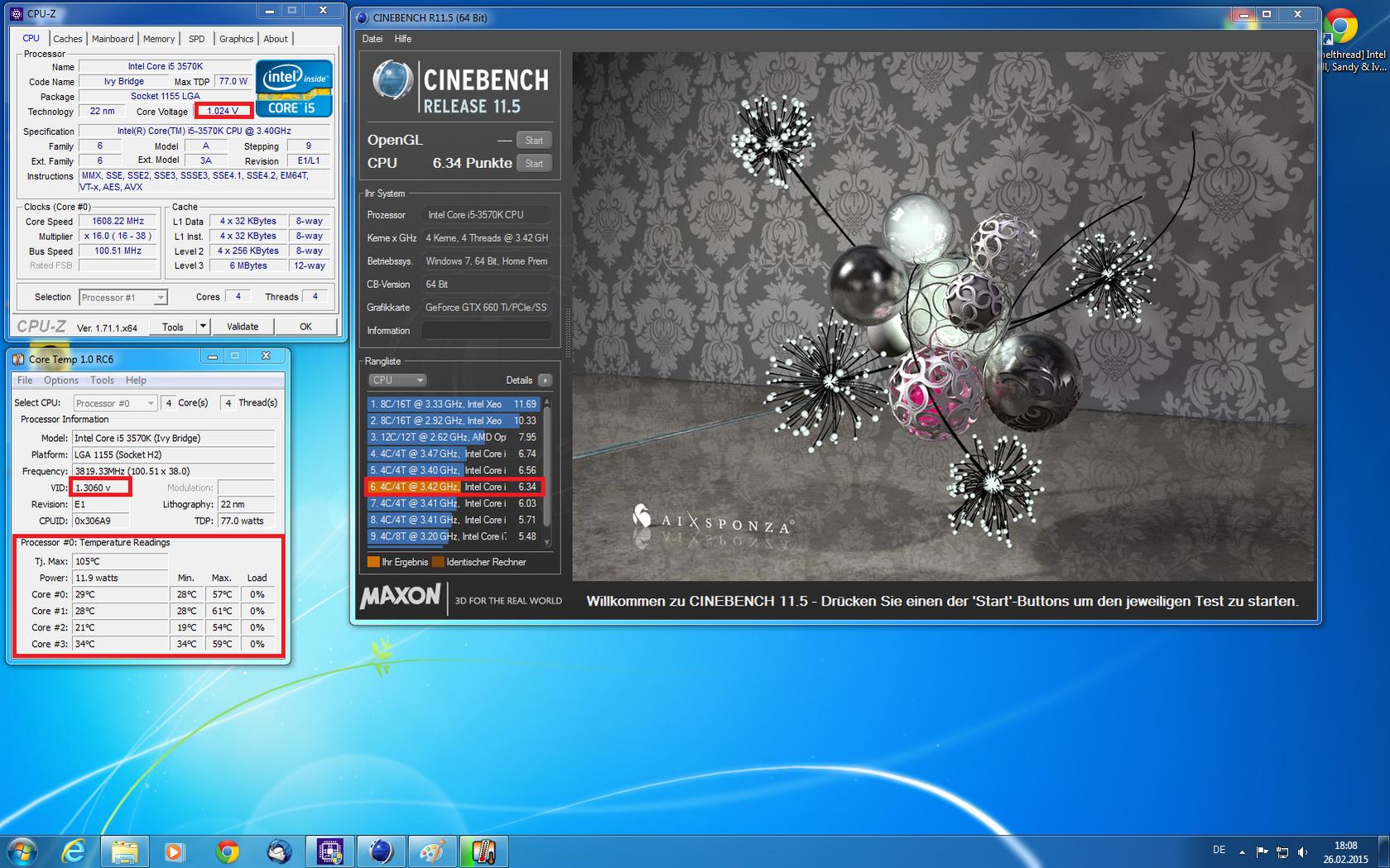
Task: Select the CPU-Z chip icon in taskbar
Action: click(329, 851)
